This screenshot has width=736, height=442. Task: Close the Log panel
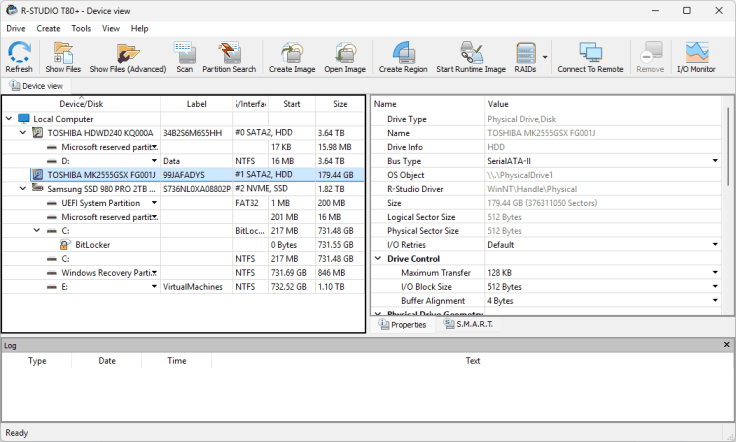[727, 345]
